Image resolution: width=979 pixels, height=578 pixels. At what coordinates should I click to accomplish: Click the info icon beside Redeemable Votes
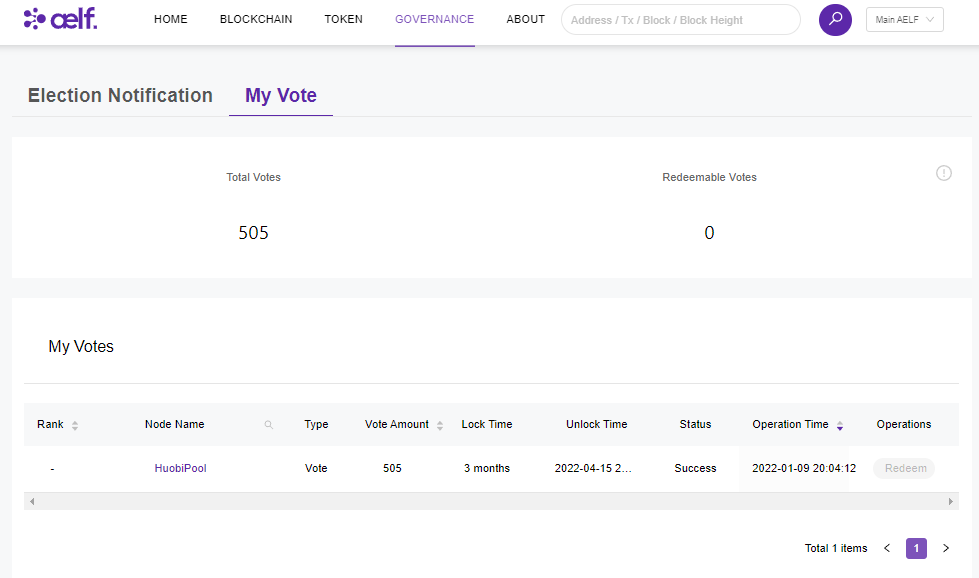click(943, 173)
